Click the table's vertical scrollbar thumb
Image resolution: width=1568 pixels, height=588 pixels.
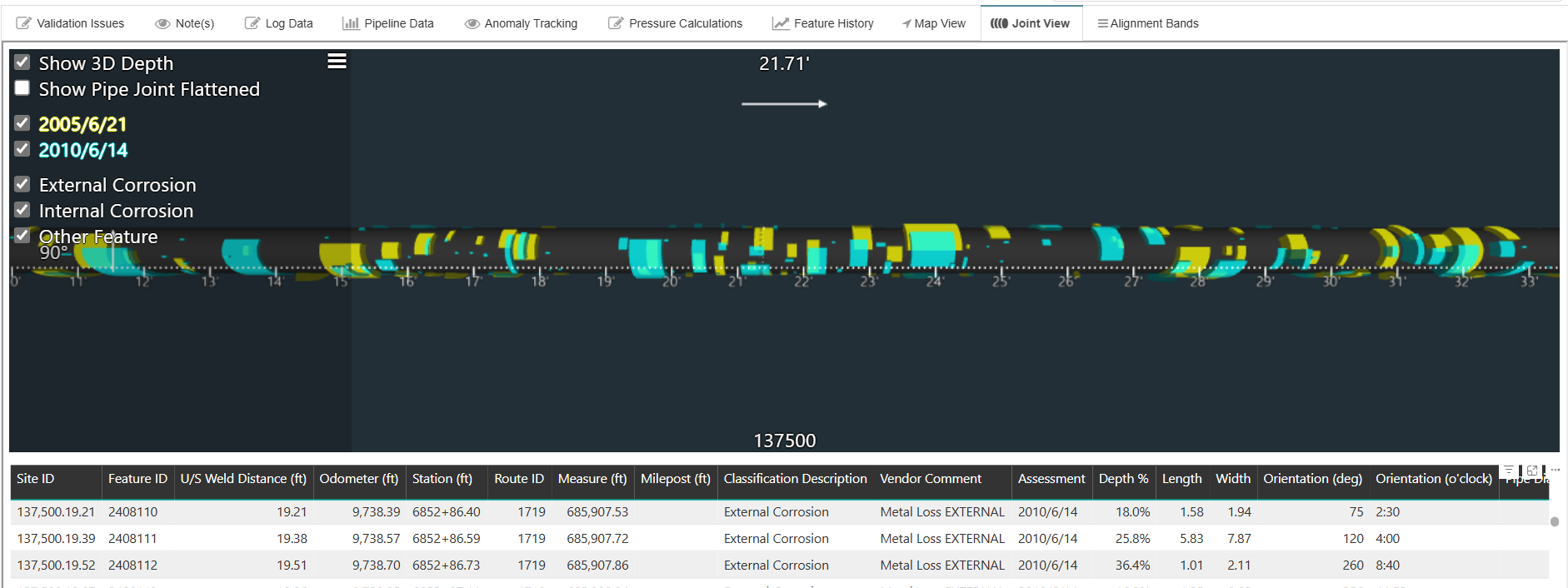click(x=1554, y=522)
